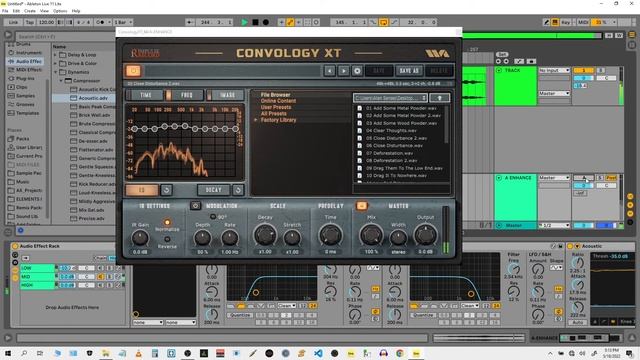The image size is (640, 360).
Task: Click the Predelay Time knob
Action: (x=330, y=236)
